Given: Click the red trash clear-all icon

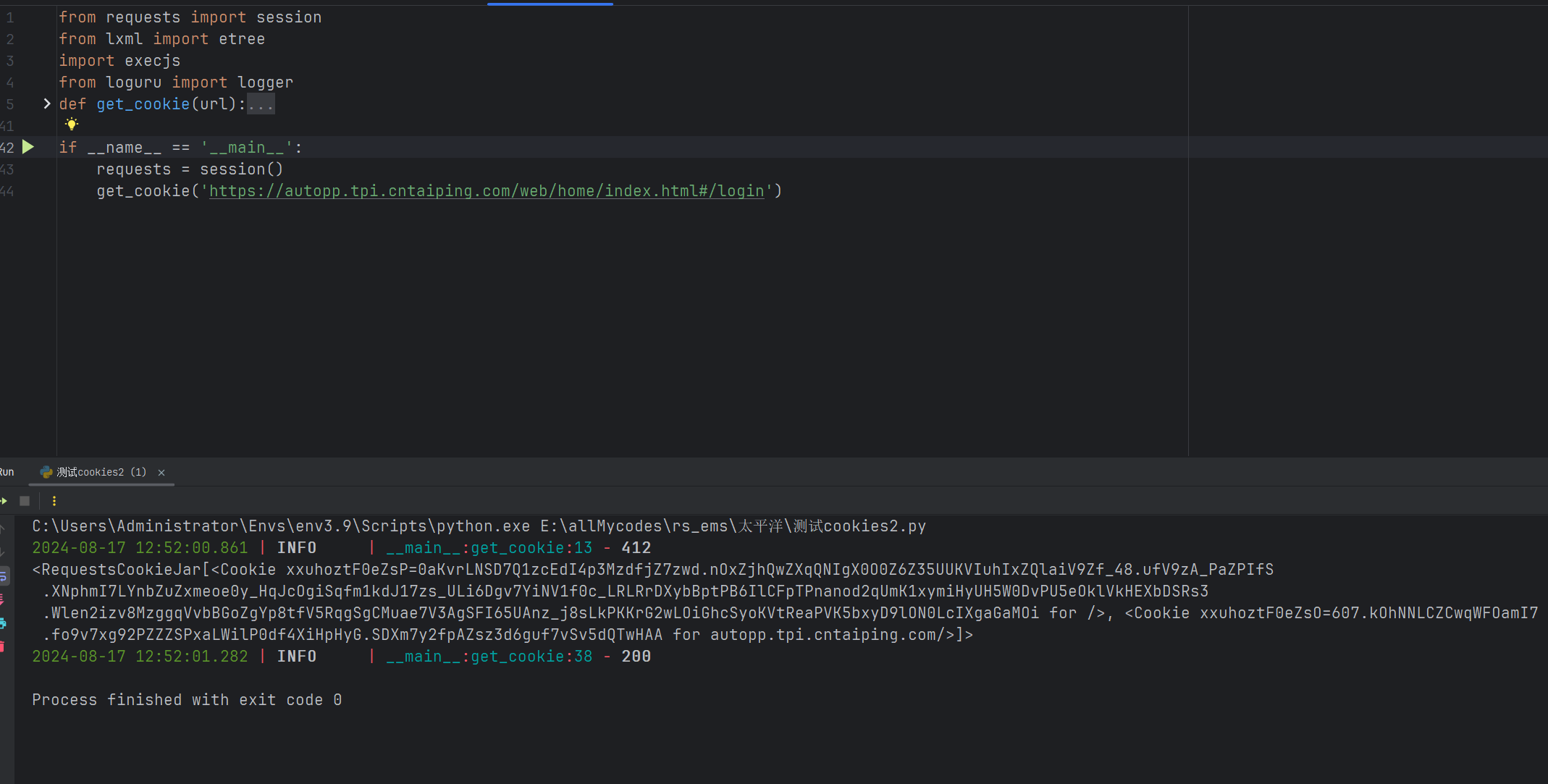Looking at the screenshot, I should (2, 646).
